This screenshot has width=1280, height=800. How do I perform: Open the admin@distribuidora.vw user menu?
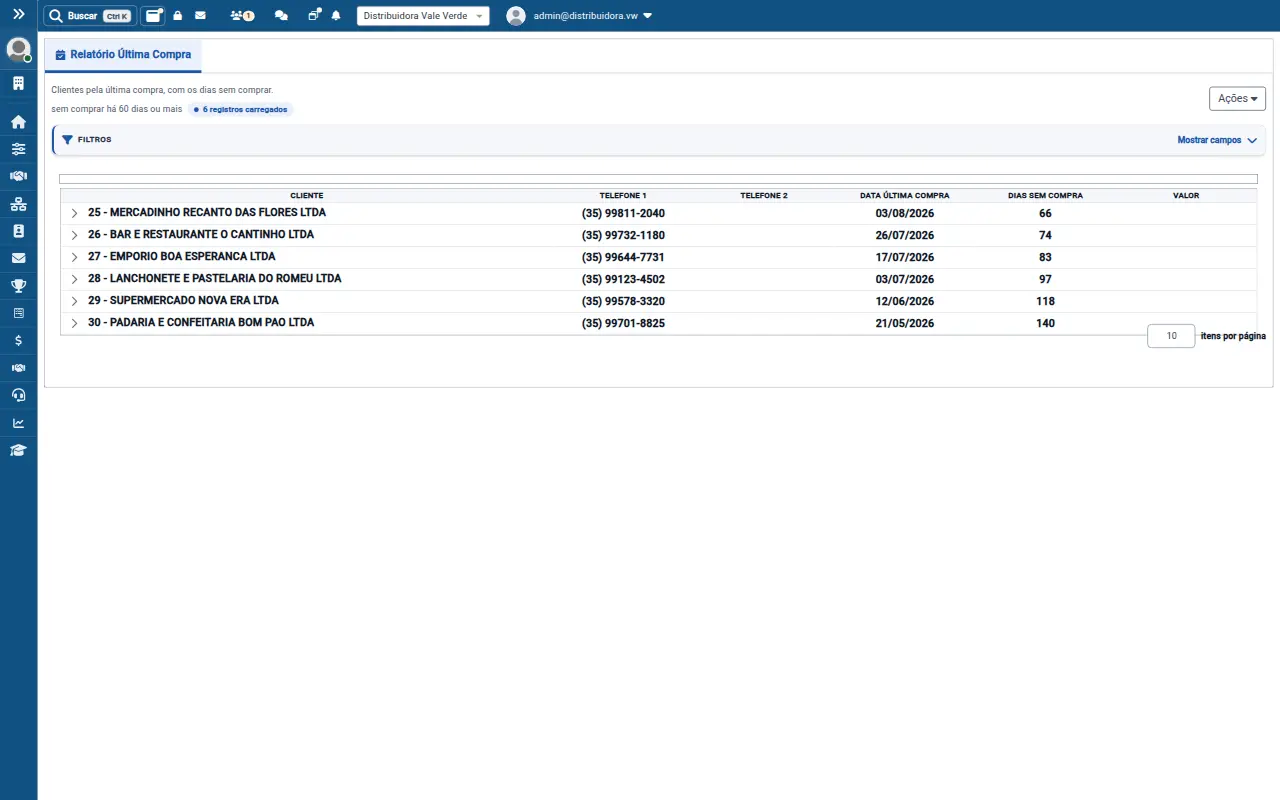point(580,16)
